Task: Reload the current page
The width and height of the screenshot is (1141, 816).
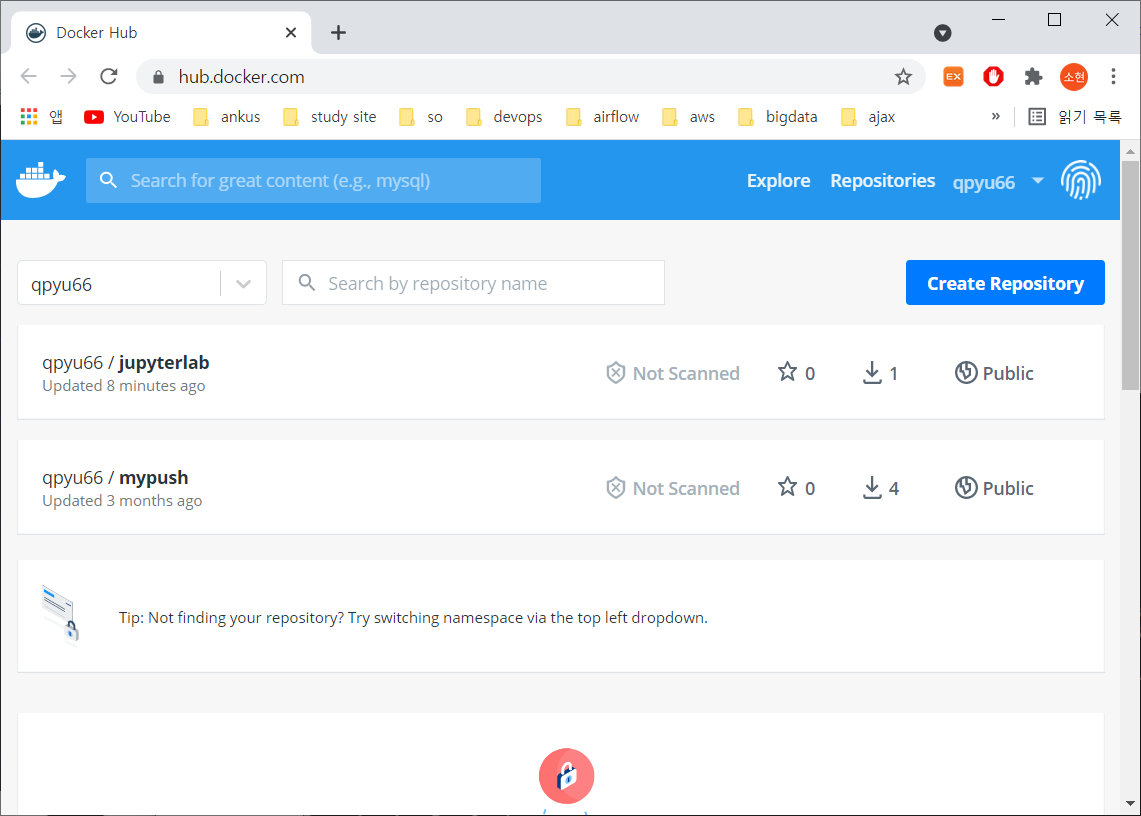Action: coord(109,76)
